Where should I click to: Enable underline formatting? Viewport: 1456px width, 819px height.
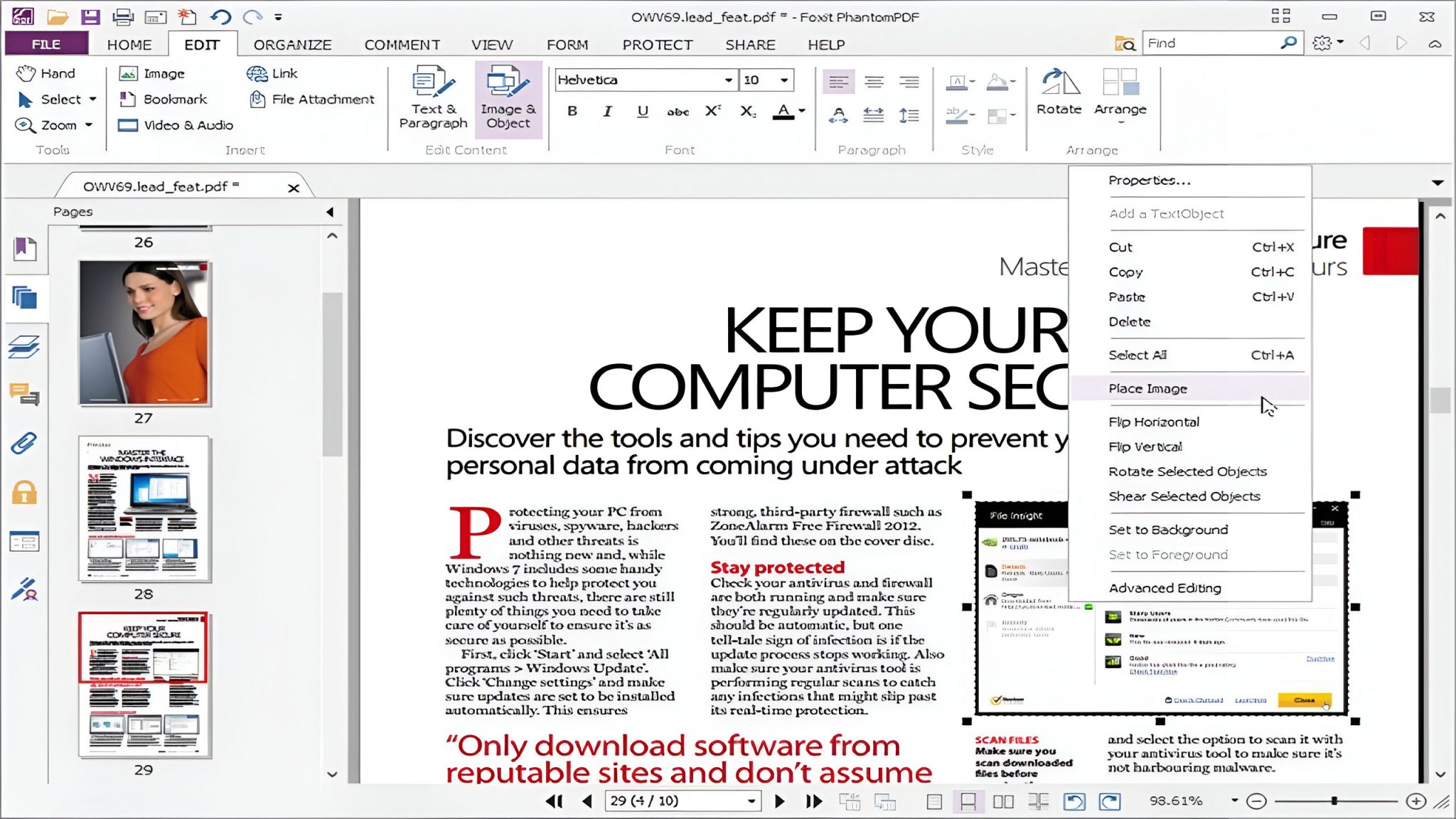(641, 112)
